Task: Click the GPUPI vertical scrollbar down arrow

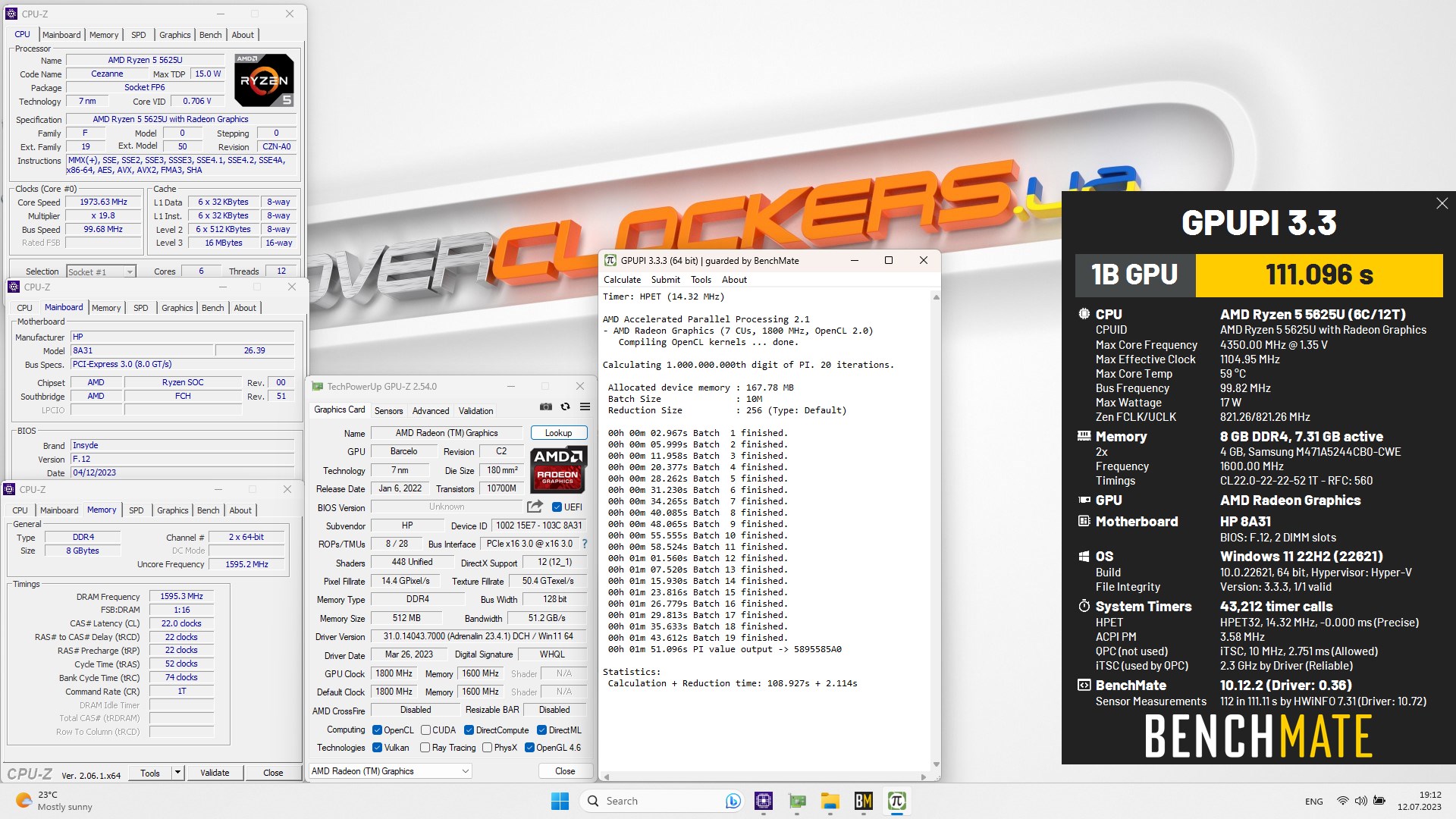Action: (x=936, y=764)
